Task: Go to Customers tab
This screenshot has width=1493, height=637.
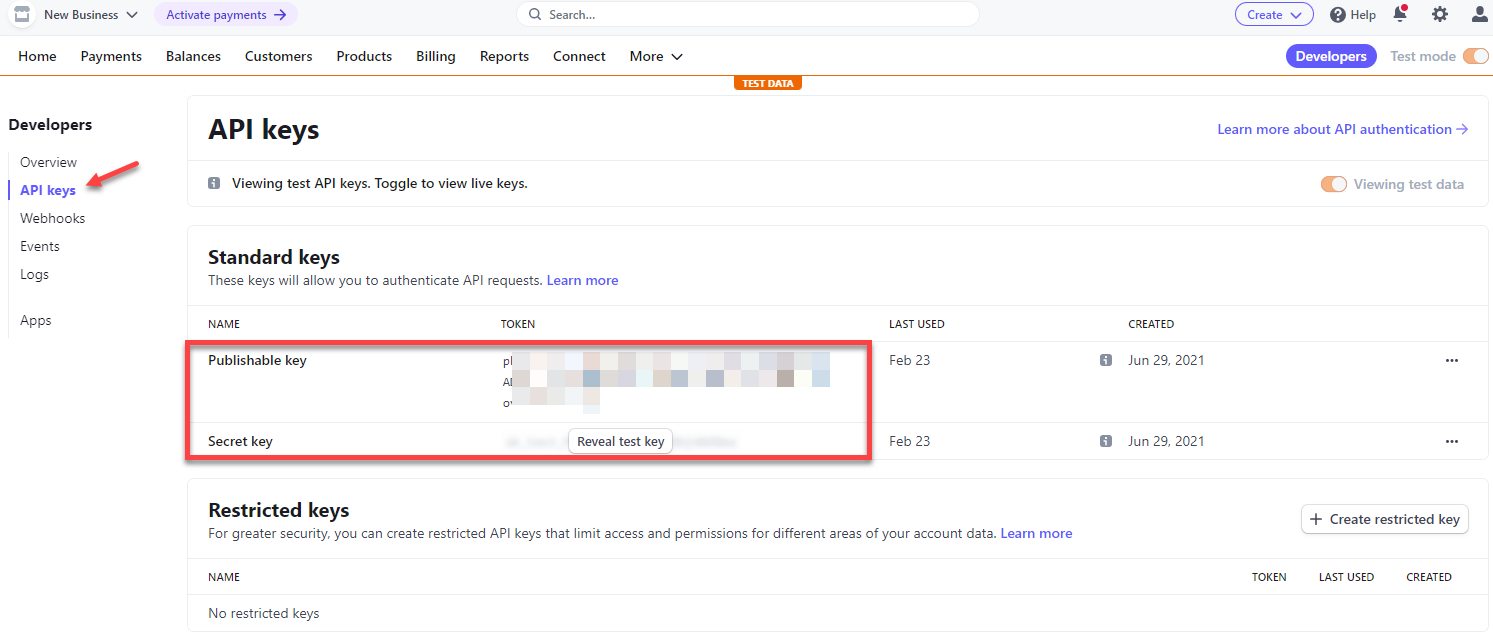Action: pyautogui.click(x=278, y=56)
